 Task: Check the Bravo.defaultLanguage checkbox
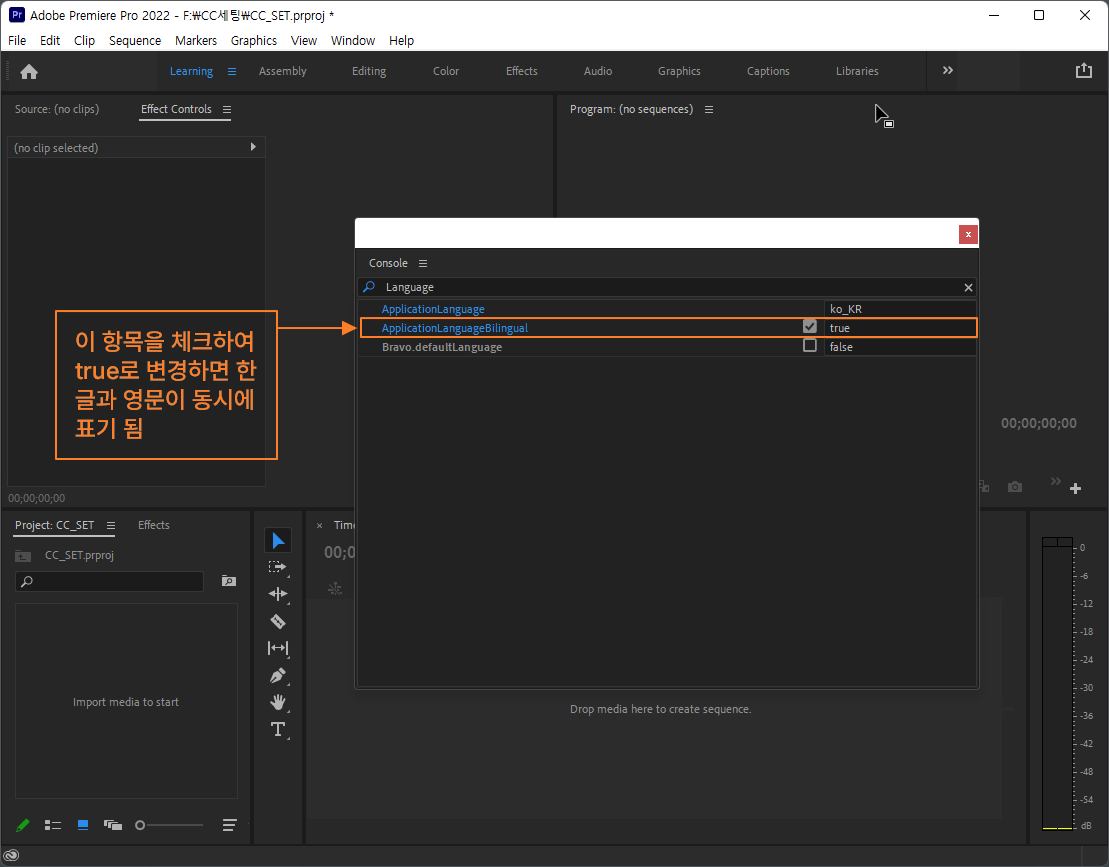point(810,346)
